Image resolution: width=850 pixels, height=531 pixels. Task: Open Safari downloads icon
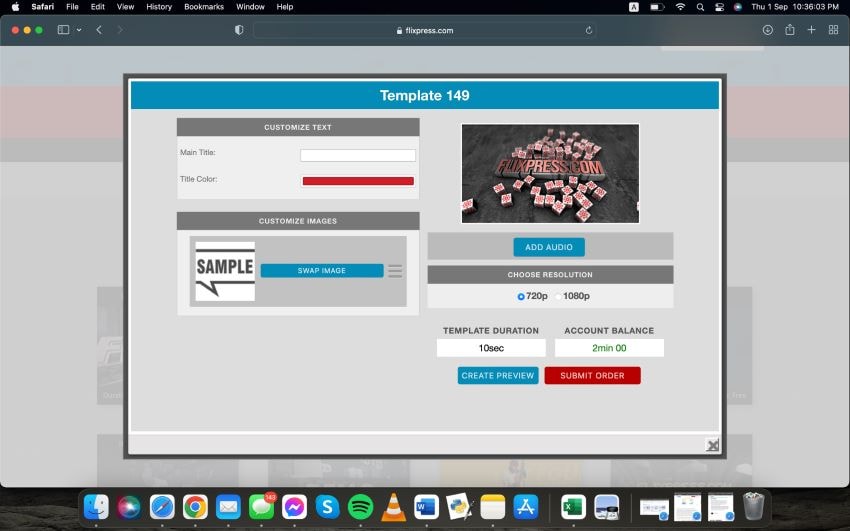(768, 30)
